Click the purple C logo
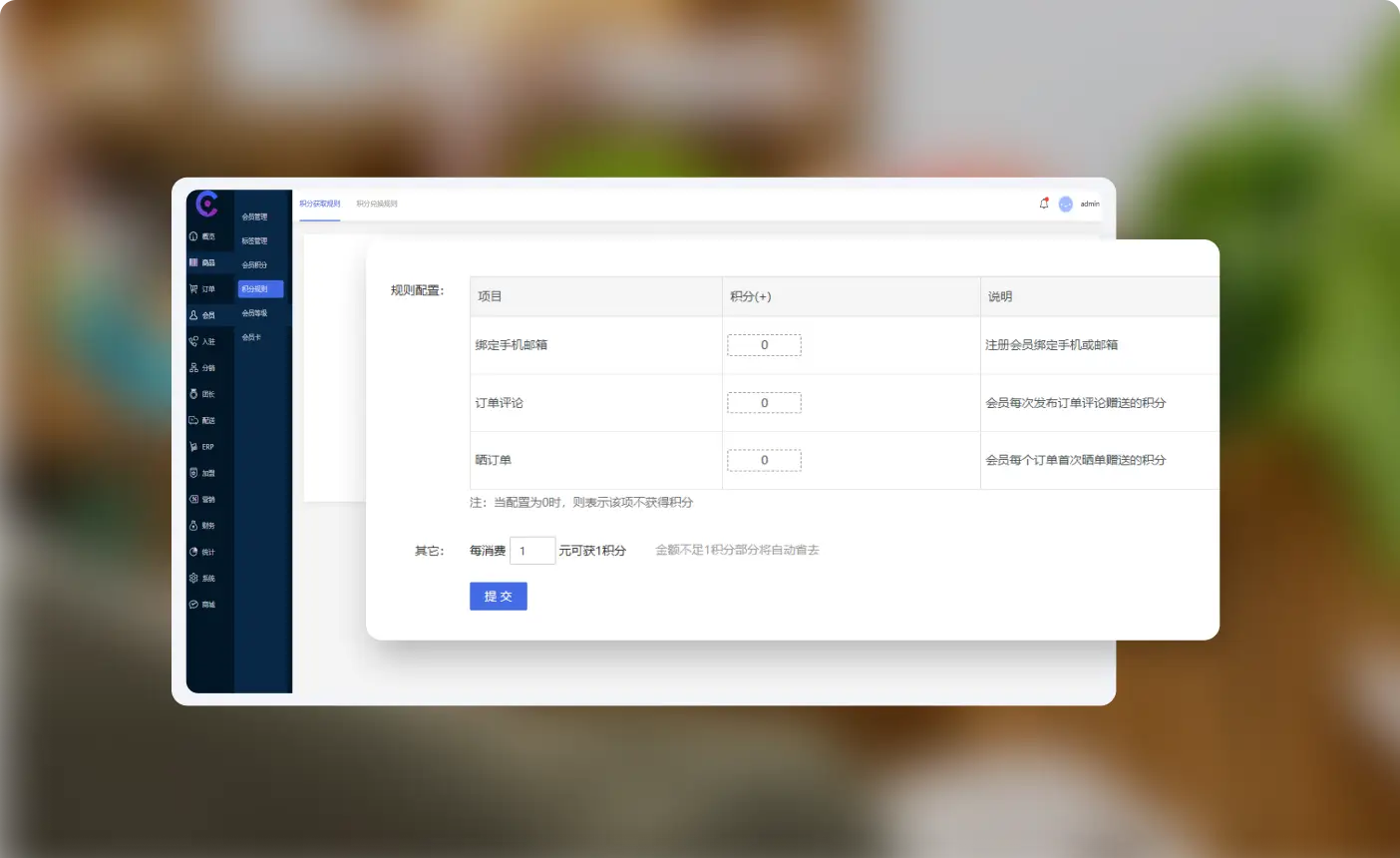The width and height of the screenshot is (1400, 858). coord(207,205)
